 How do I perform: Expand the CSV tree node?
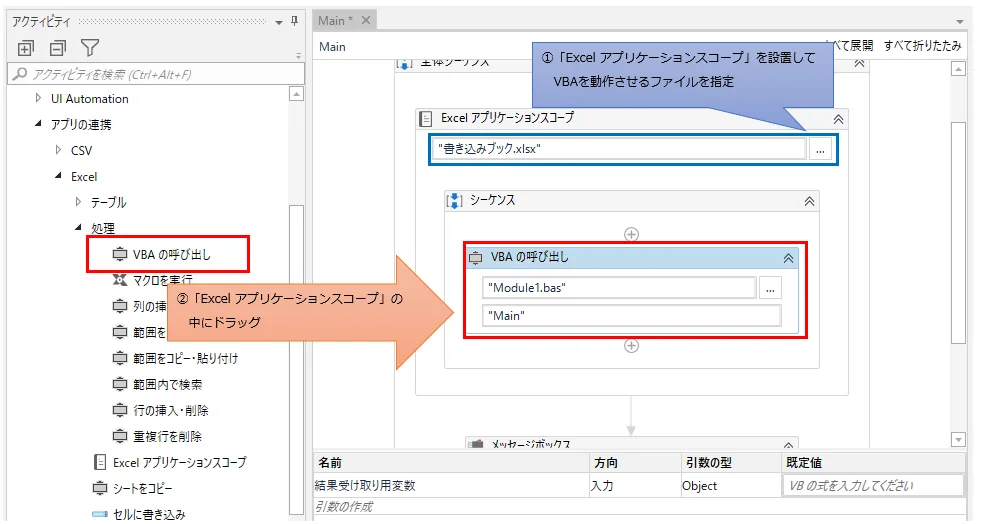click(x=58, y=150)
